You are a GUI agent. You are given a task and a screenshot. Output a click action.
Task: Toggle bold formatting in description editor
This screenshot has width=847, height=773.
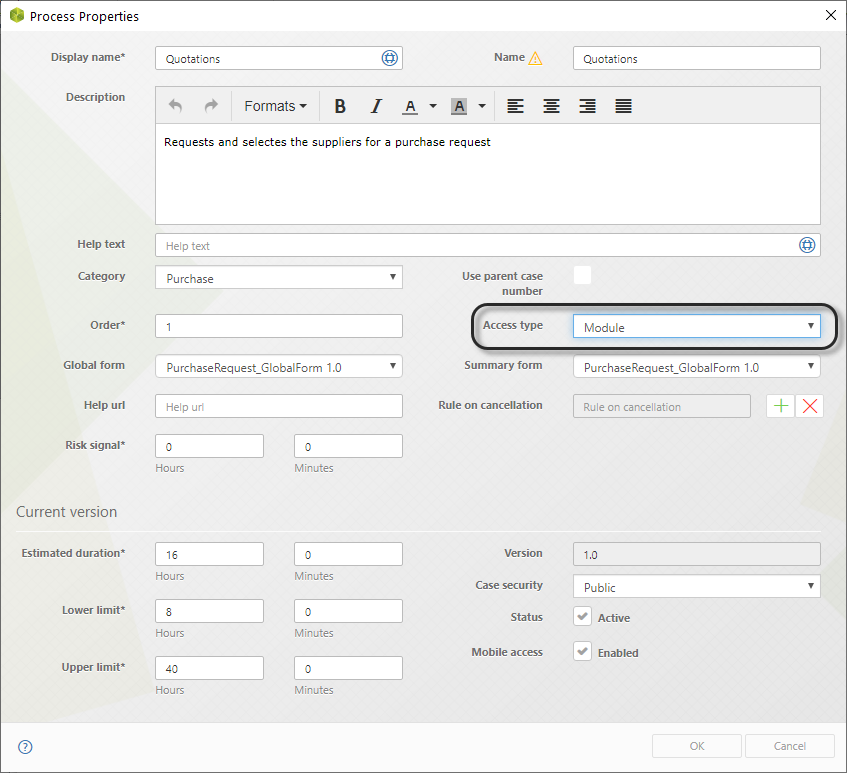pyautogui.click(x=340, y=106)
